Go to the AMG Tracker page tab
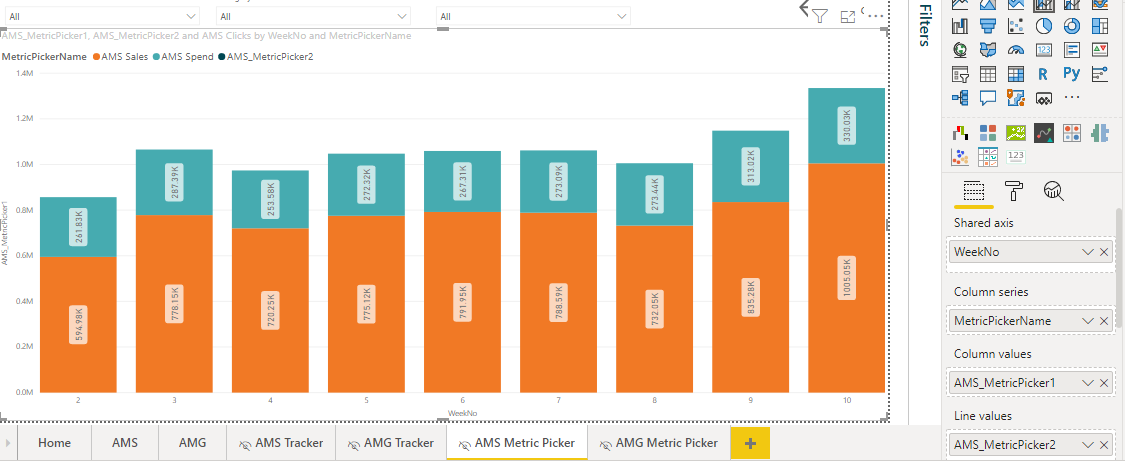The height and width of the screenshot is (461, 1125). tap(391, 443)
